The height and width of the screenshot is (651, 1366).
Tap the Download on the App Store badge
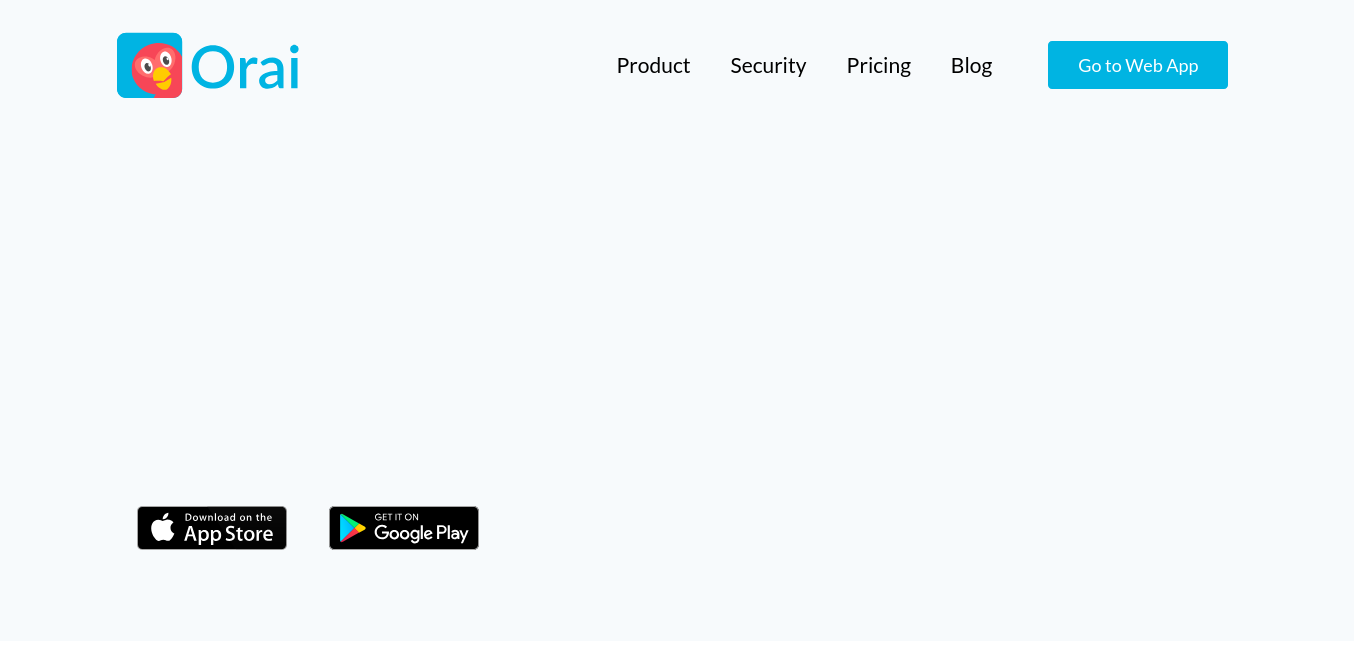[212, 528]
